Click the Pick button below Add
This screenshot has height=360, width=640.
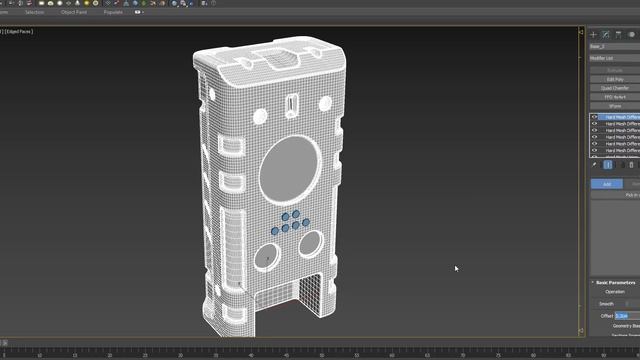click(x=615, y=195)
